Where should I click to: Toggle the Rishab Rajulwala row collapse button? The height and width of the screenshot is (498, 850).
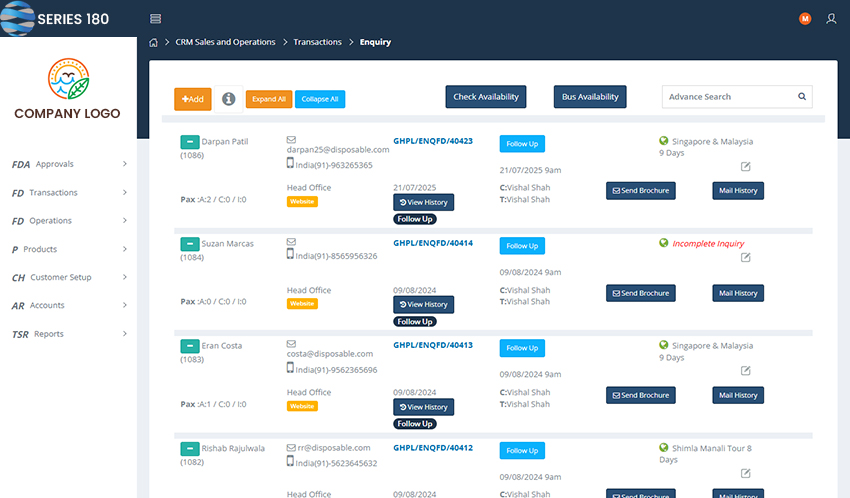(189, 449)
